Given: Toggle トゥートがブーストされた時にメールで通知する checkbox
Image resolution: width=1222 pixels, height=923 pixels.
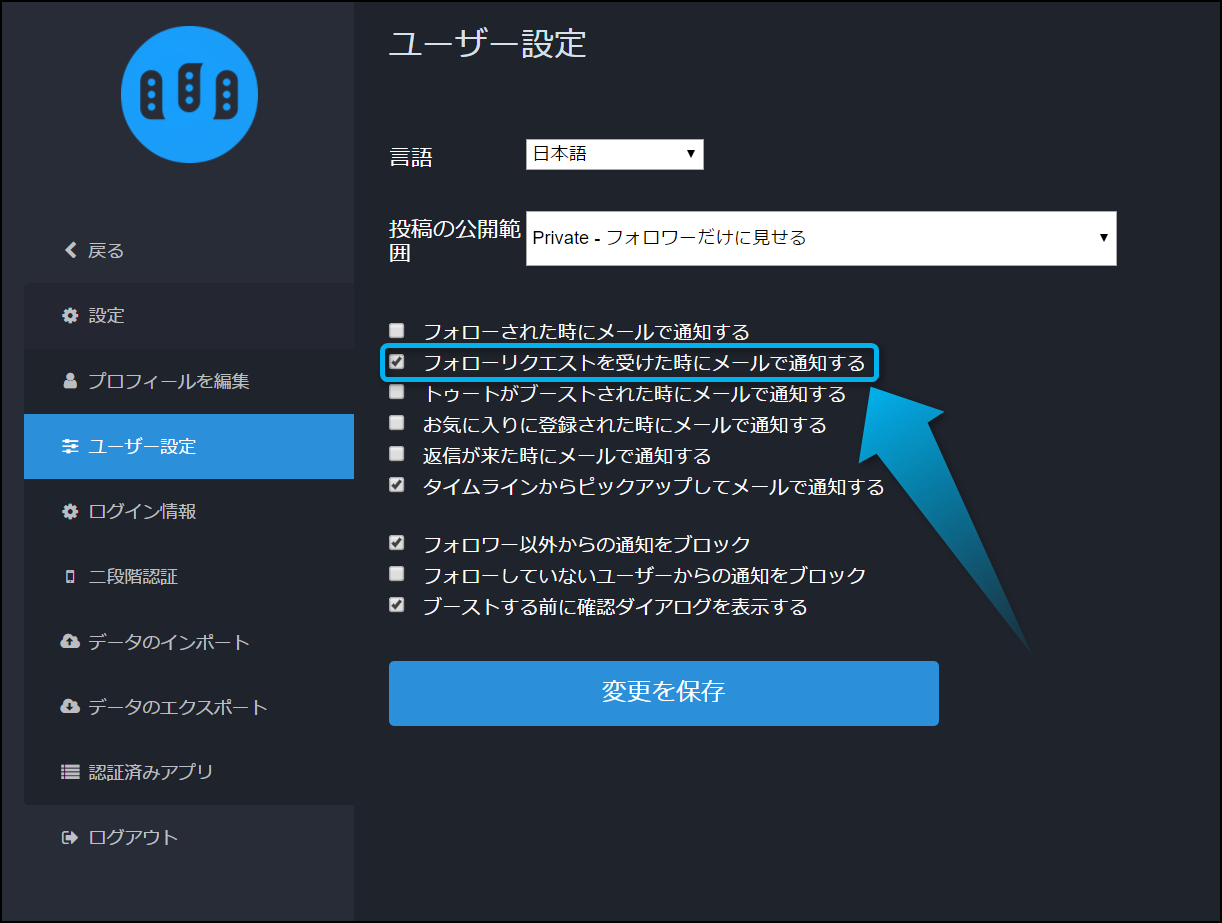Looking at the screenshot, I should click(x=397, y=392).
